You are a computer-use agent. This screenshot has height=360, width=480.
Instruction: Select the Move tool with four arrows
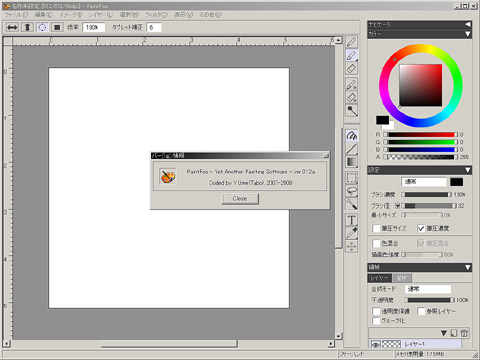(x=352, y=246)
